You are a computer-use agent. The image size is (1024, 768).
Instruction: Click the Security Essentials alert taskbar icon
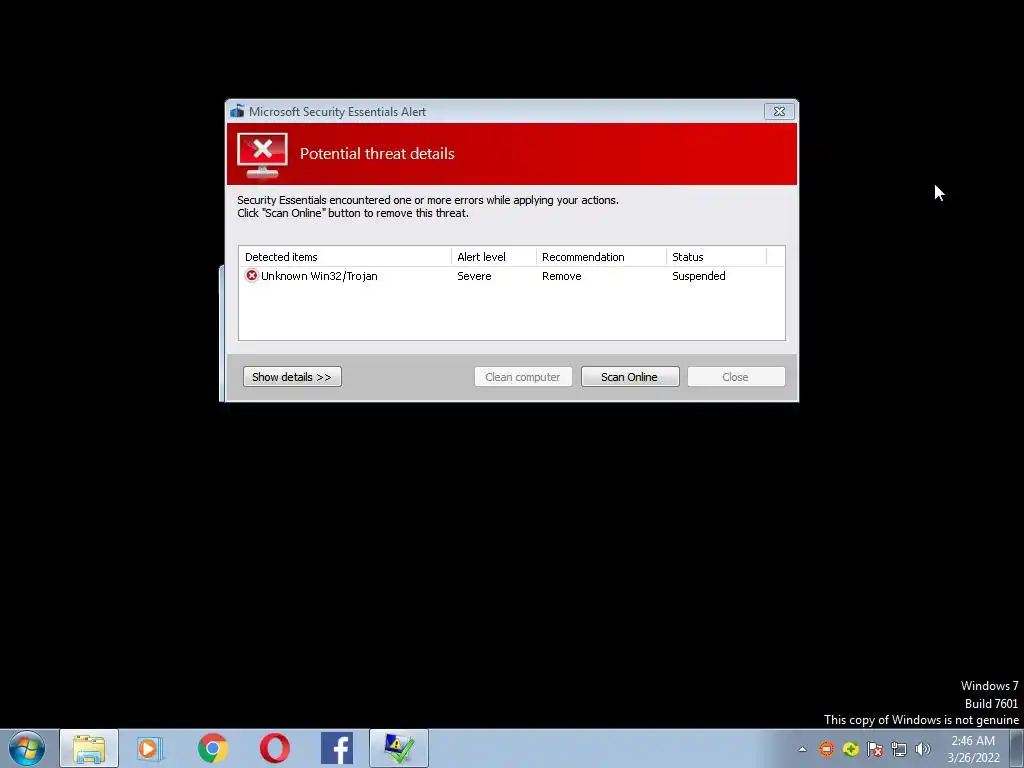tap(399, 748)
